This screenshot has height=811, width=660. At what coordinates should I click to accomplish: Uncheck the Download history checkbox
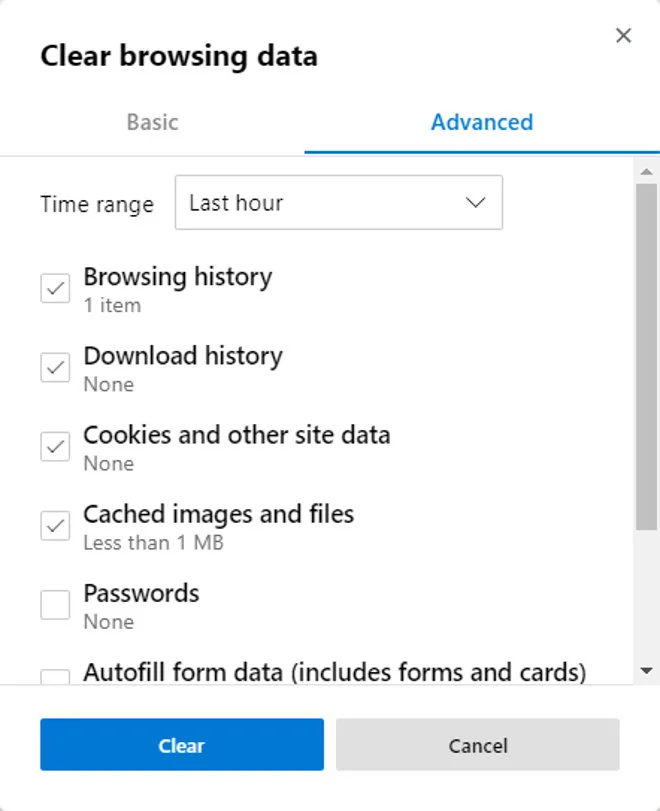pos(55,368)
